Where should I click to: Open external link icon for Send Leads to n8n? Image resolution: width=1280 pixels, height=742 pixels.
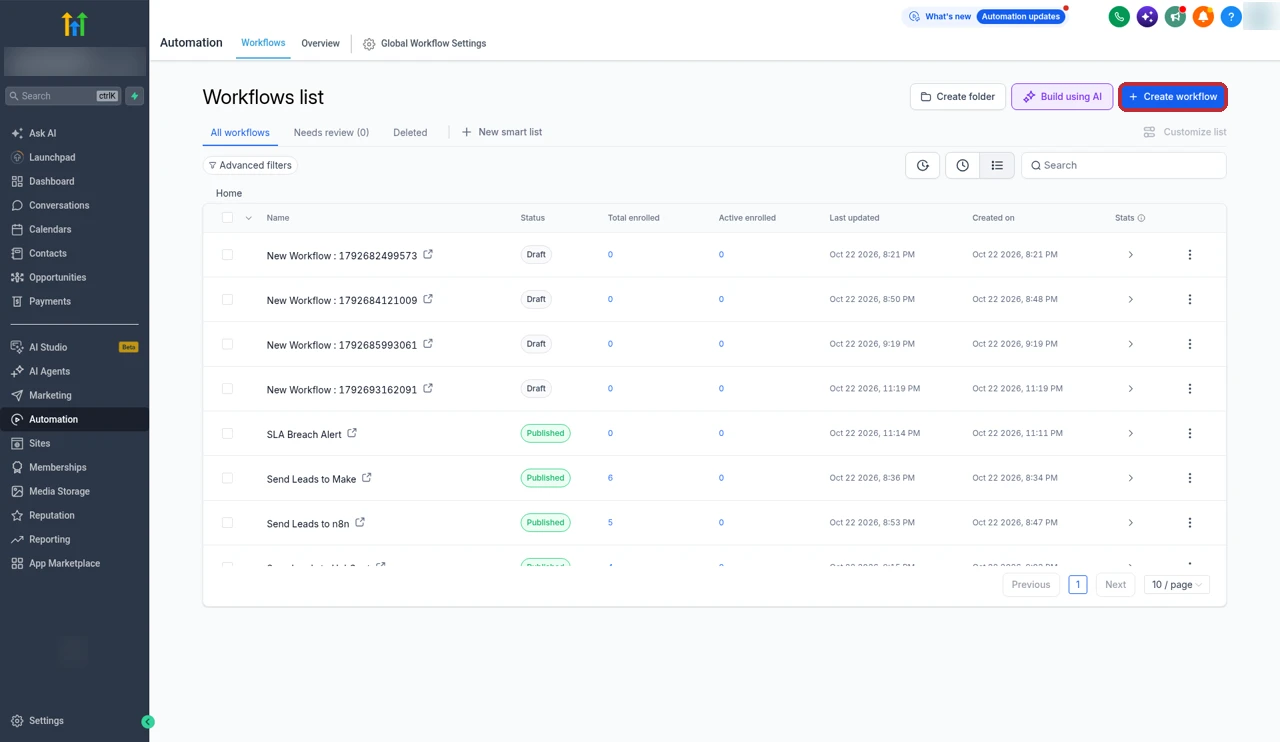pyautogui.click(x=360, y=523)
